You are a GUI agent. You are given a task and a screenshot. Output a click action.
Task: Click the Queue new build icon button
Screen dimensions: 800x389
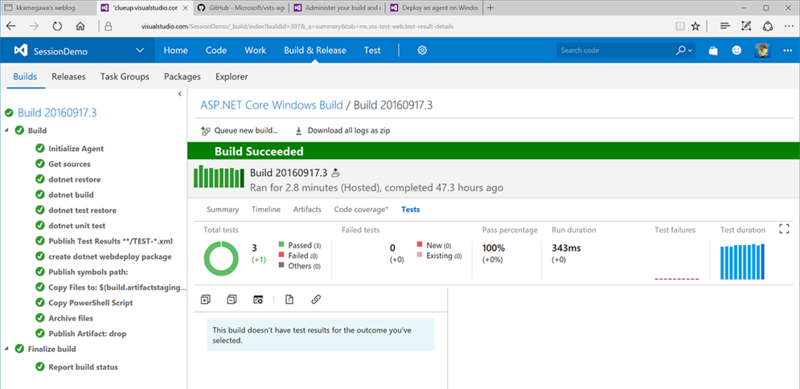[240, 131]
